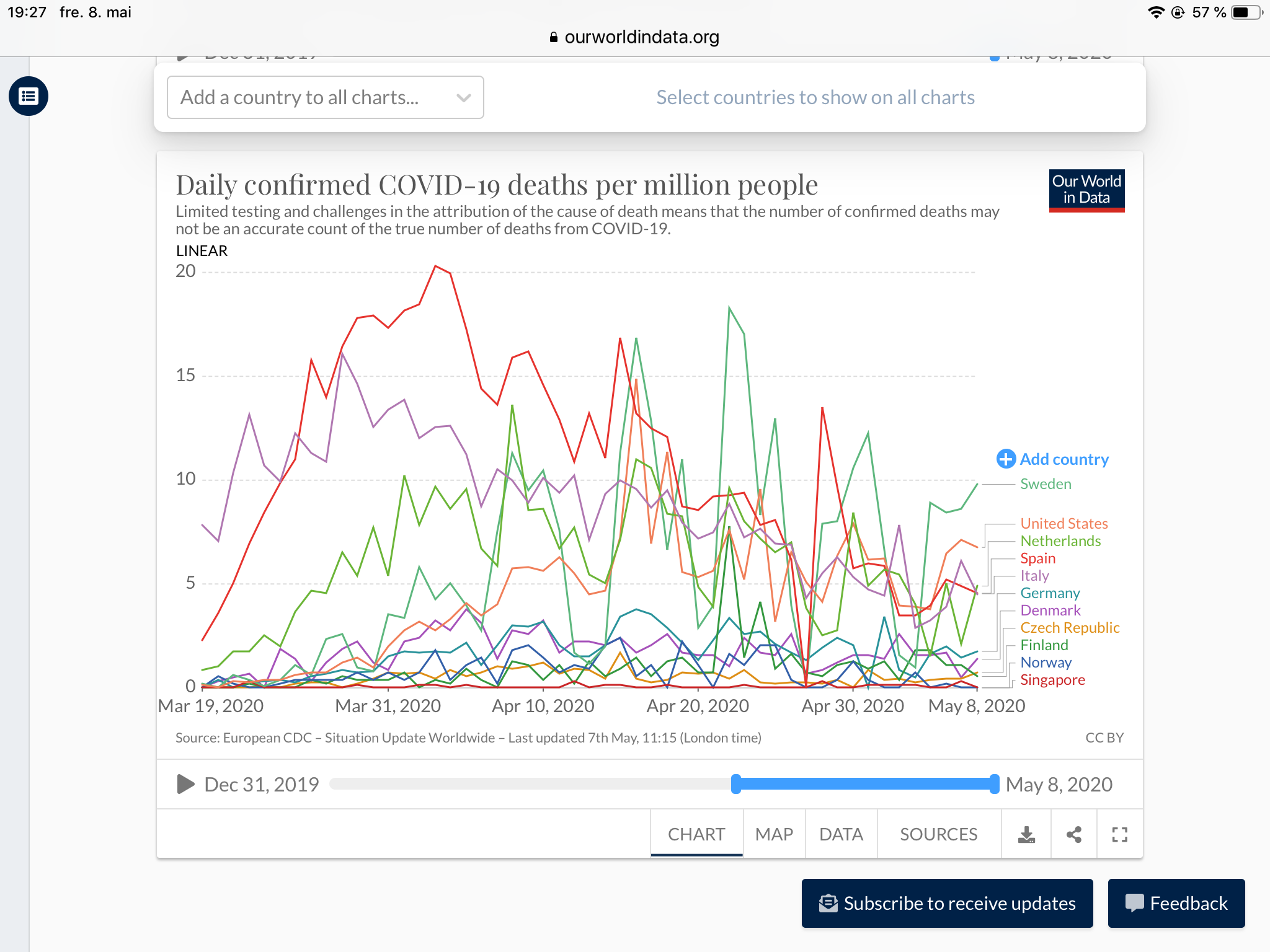Click the download chart icon
The height and width of the screenshot is (952, 1270).
(1026, 835)
